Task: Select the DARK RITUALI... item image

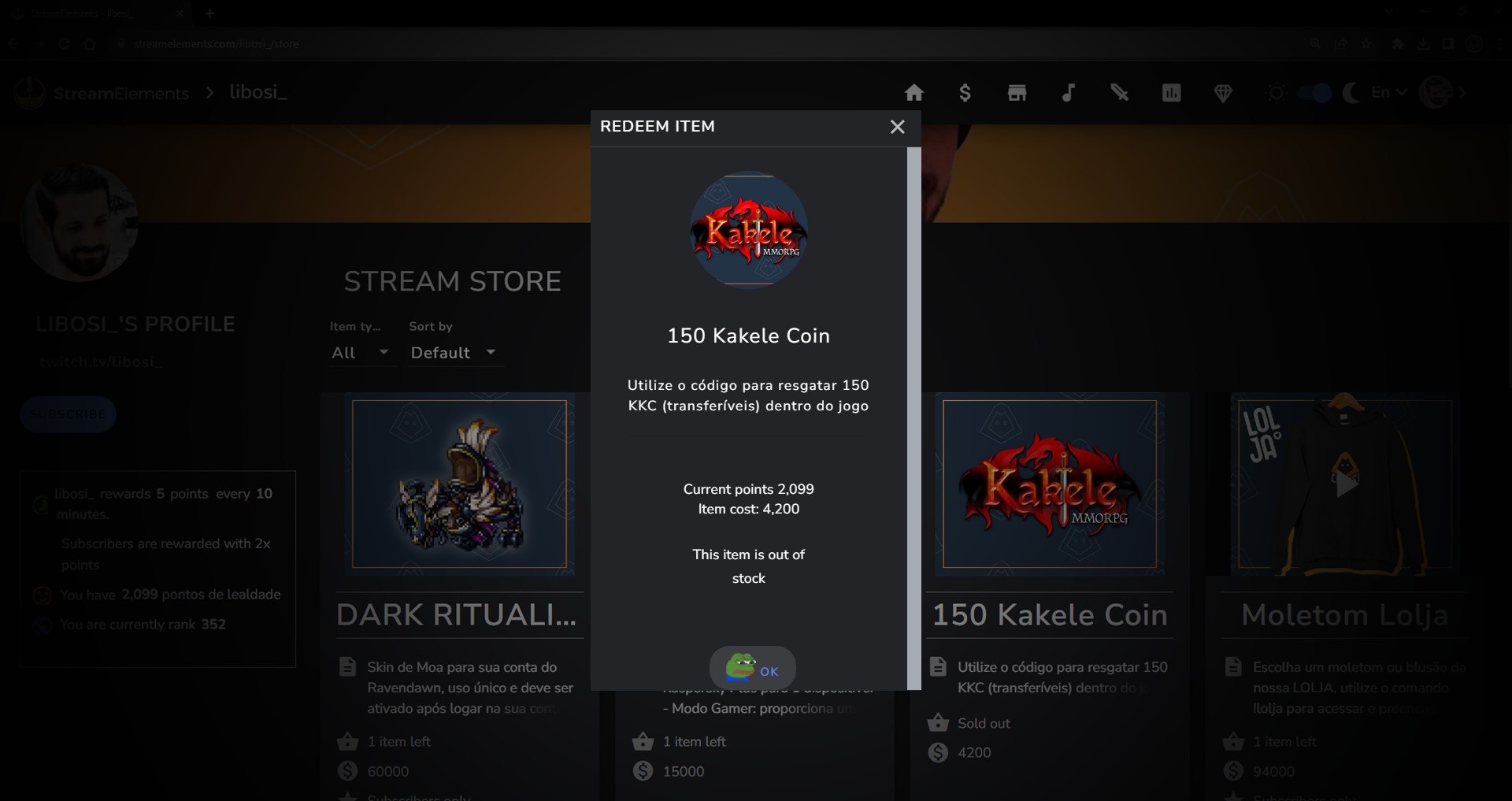Action: click(x=459, y=484)
